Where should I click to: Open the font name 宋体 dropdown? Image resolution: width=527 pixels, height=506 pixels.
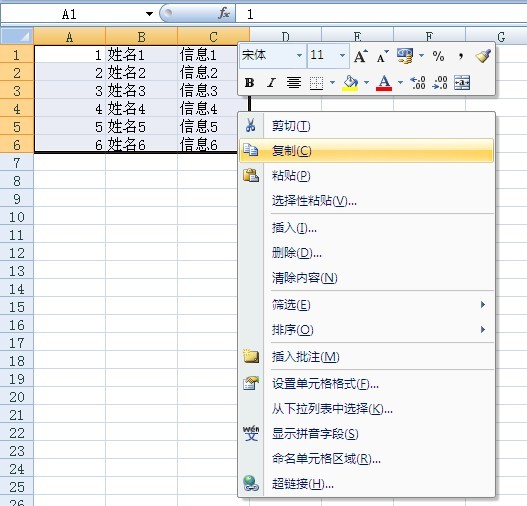299,55
